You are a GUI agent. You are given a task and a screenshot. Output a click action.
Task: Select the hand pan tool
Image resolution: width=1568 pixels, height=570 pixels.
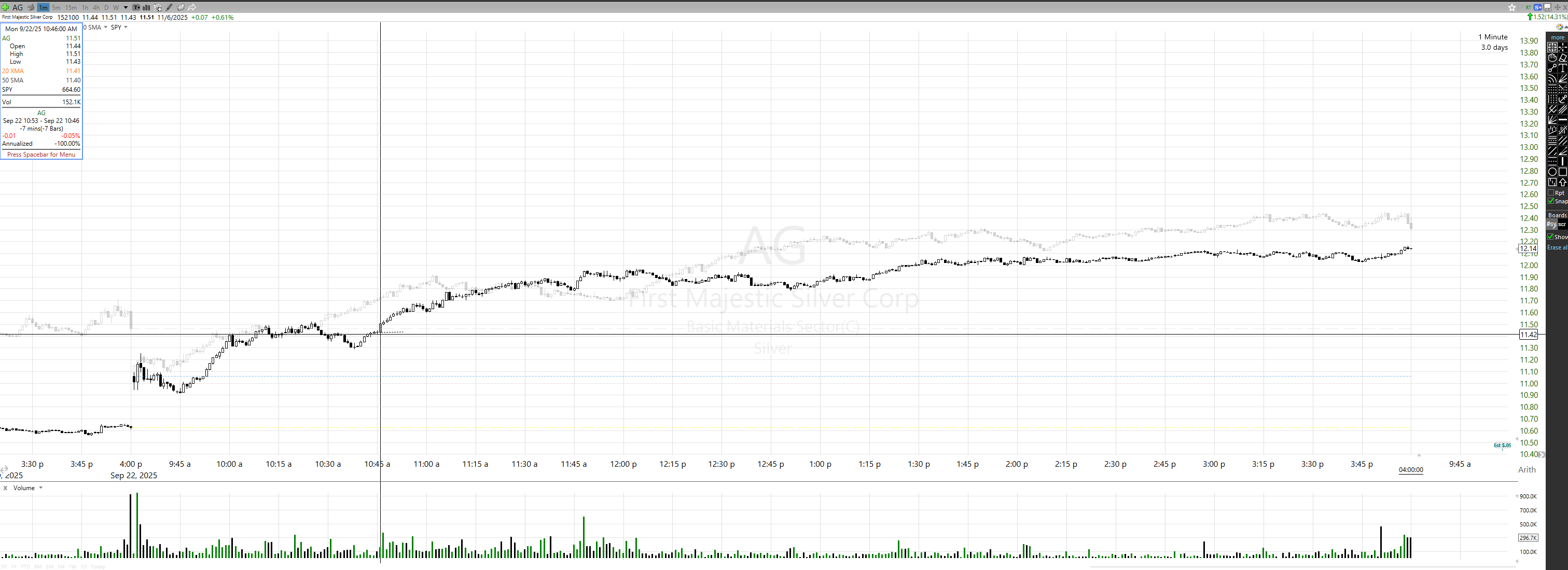click(x=1552, y=57)
